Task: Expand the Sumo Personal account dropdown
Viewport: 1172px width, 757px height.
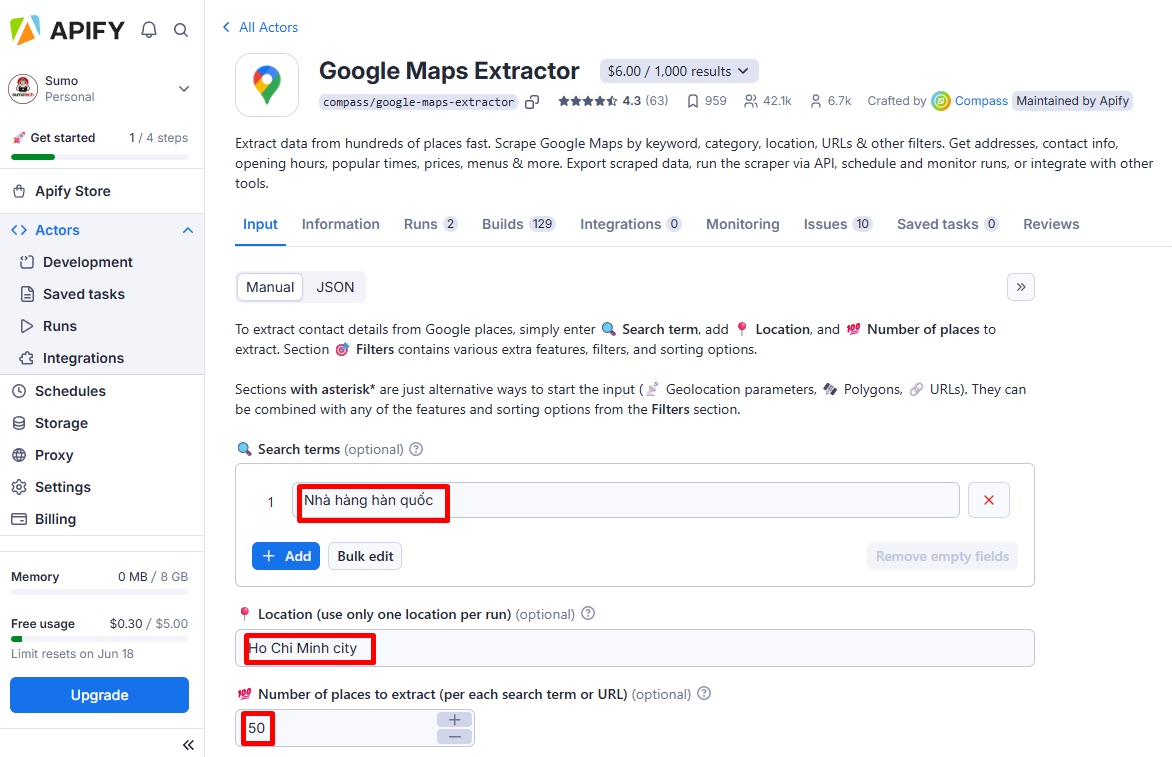Action: [x=184, y=89]
